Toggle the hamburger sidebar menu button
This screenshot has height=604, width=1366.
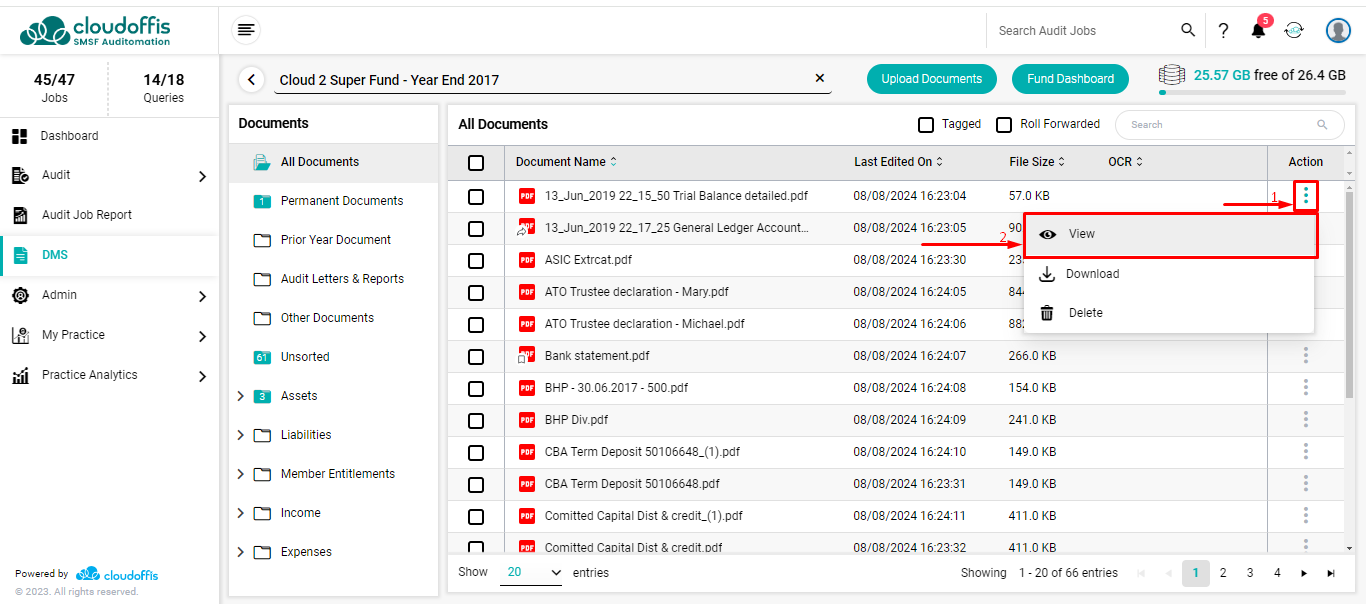coord(246,30)
